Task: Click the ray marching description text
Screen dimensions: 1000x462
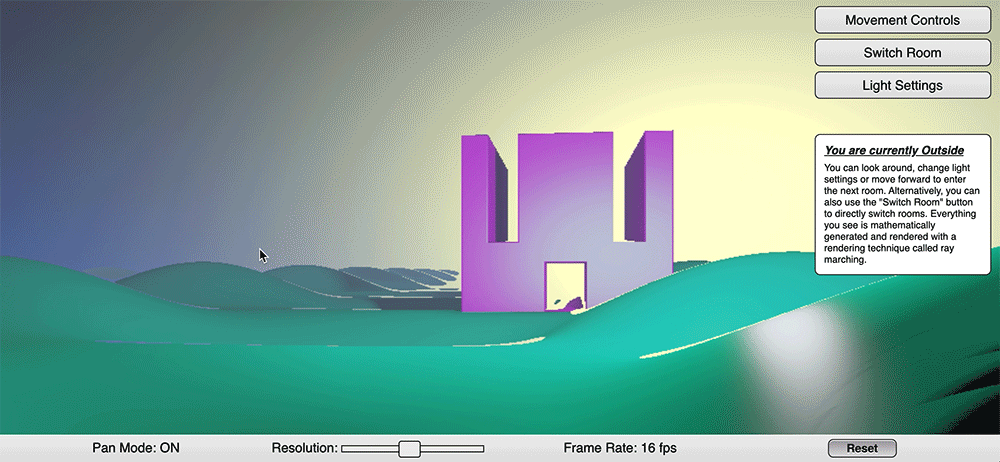Action: point(901,212)
